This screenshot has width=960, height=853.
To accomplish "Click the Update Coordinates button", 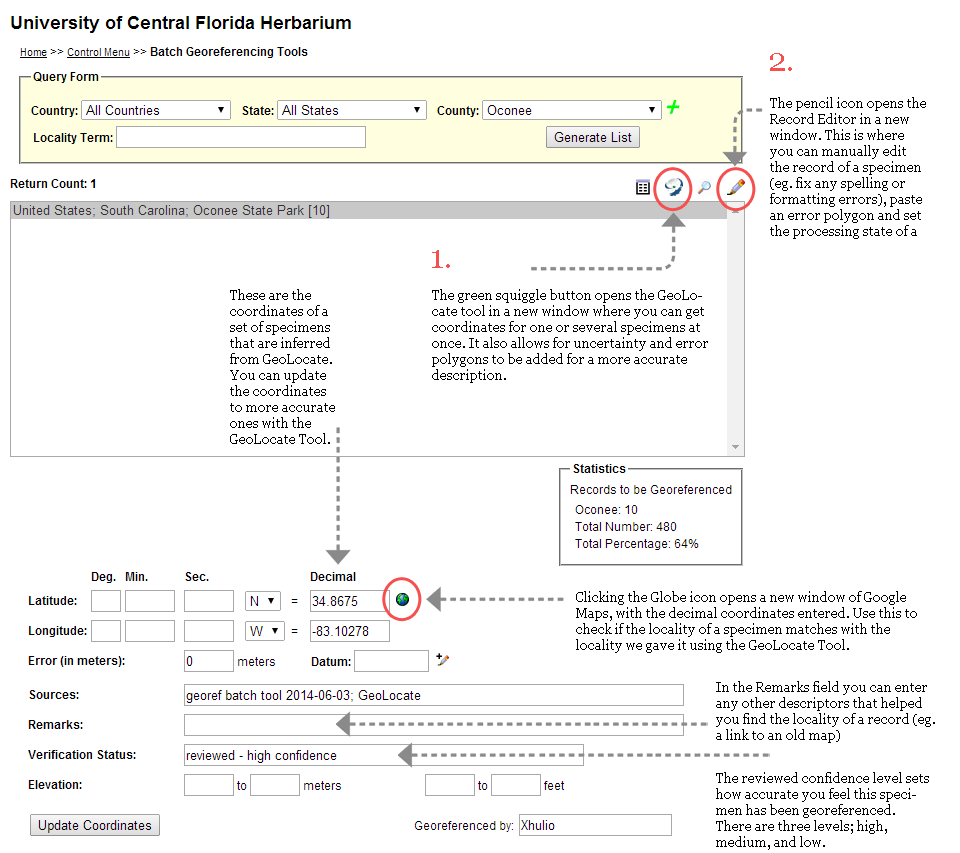I will click(x=95, y=825).
